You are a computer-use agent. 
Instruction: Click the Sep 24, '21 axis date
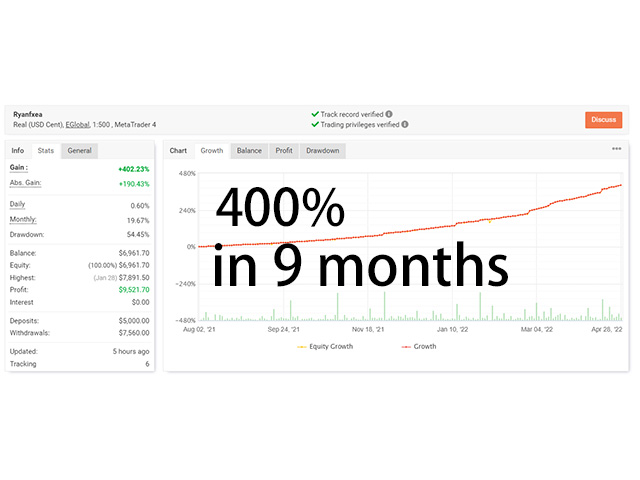click(x=284, y=329)
